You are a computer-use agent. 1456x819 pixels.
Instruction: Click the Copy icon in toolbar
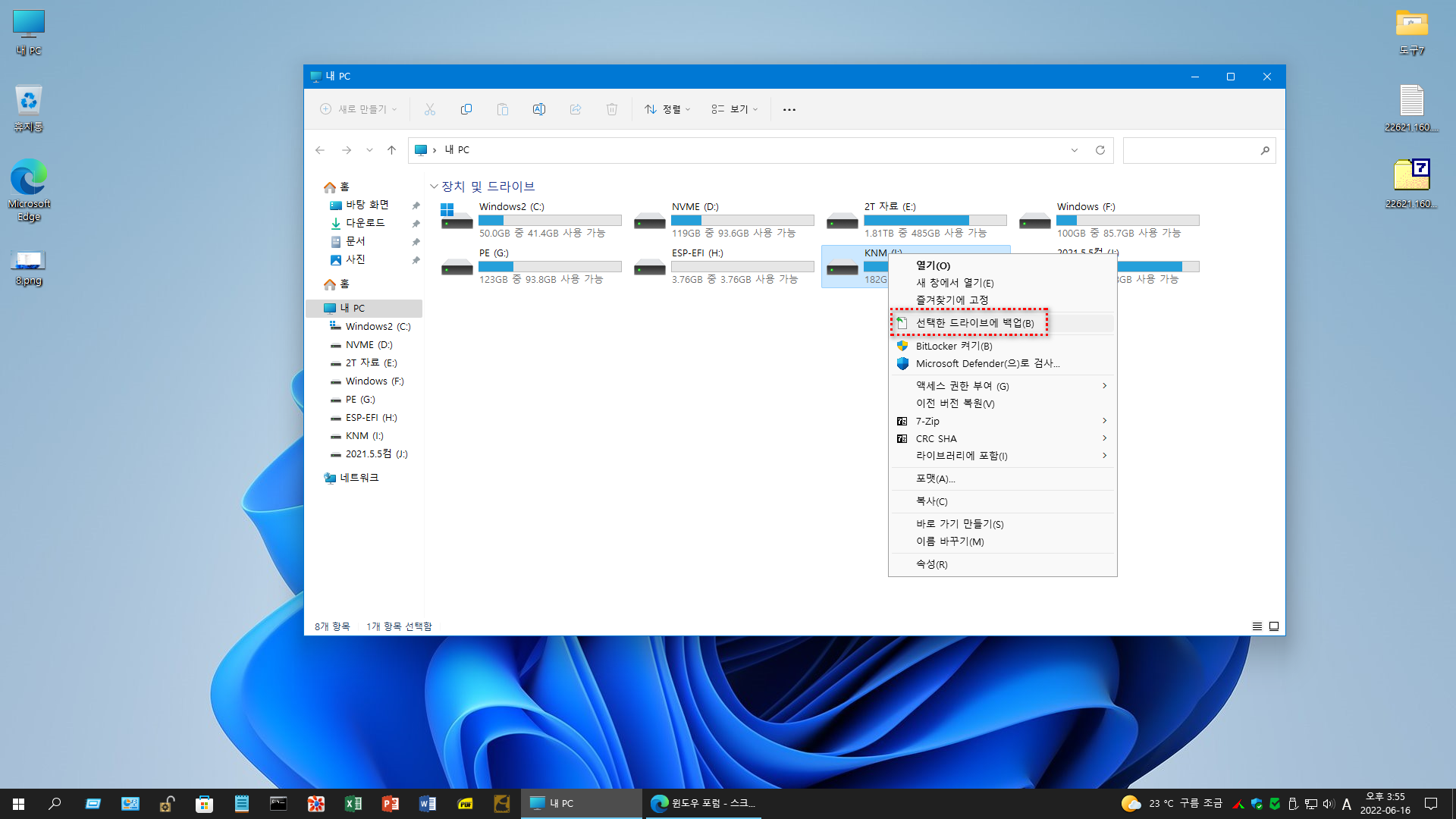click(x=466, y=109)
